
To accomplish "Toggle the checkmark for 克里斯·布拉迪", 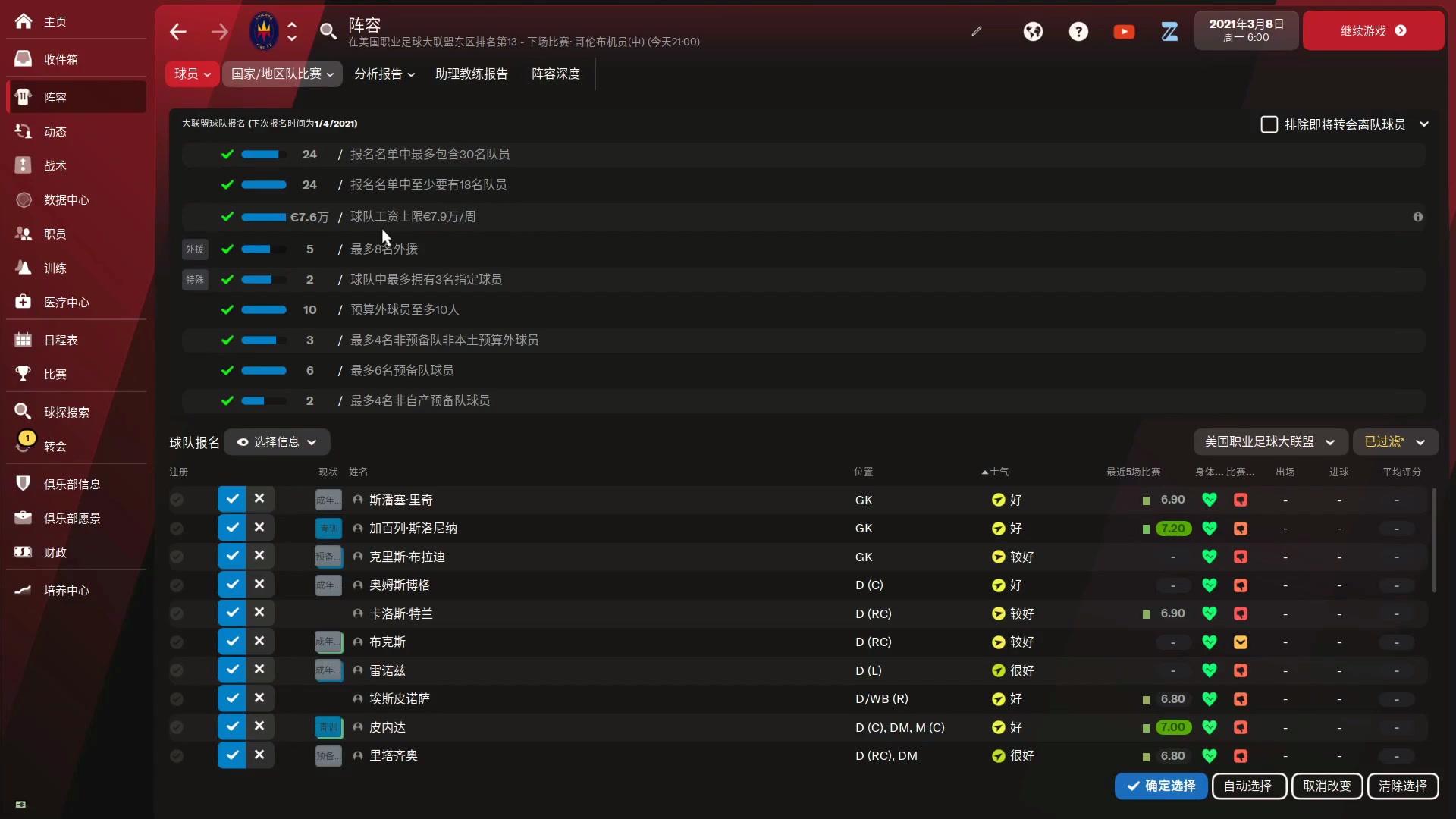I will tap(232, 556).
